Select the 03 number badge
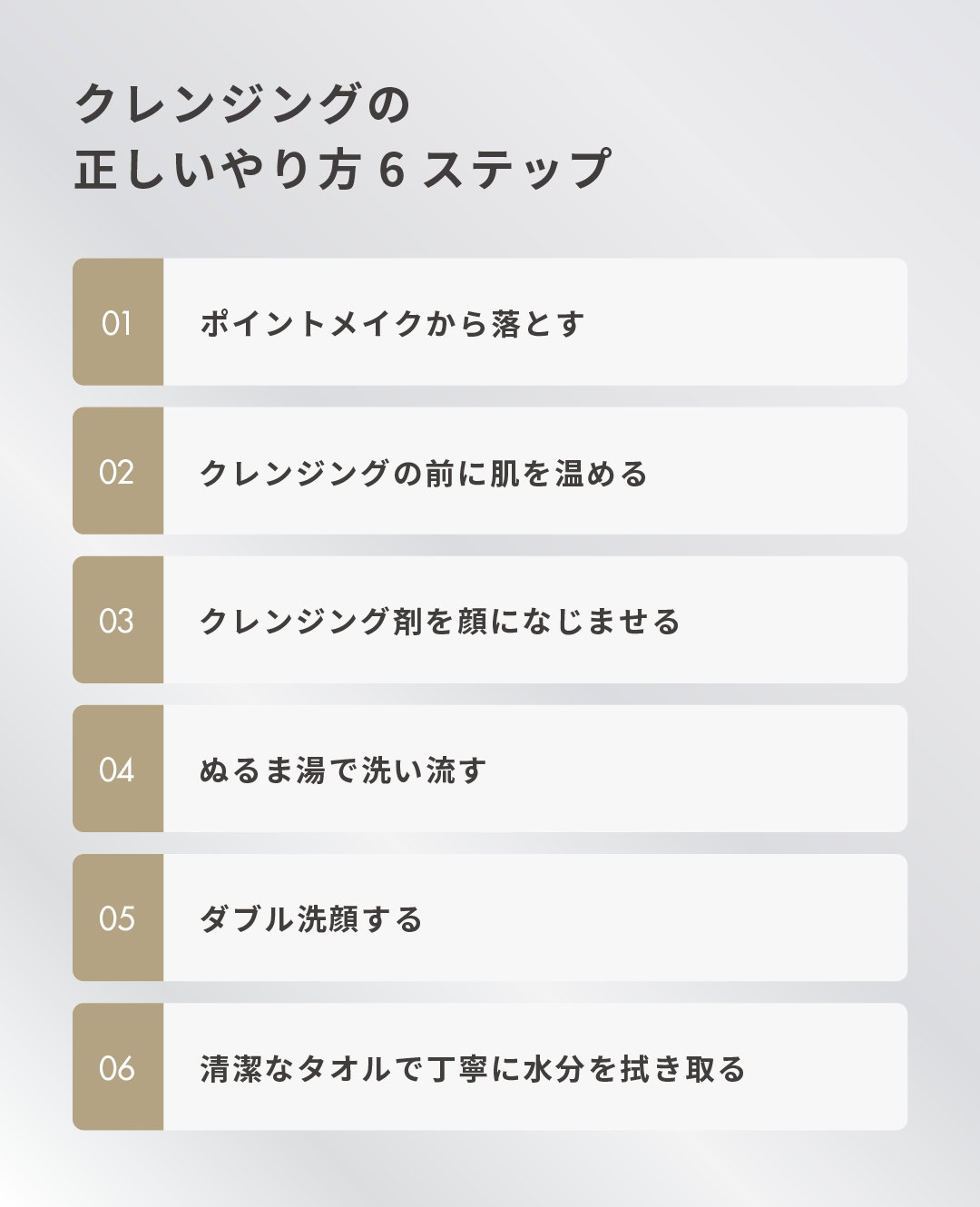Viewport: 980px width, 1207px height. pyautogui.click(x=118, y=620)
